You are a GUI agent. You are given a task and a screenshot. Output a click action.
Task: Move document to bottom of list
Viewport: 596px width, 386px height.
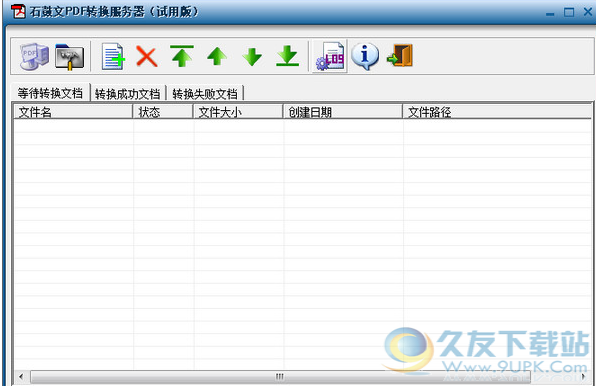(x=287, y=56)
